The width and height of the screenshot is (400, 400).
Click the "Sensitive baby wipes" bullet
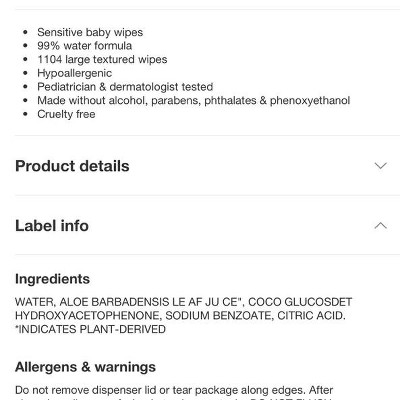point(90,32)
